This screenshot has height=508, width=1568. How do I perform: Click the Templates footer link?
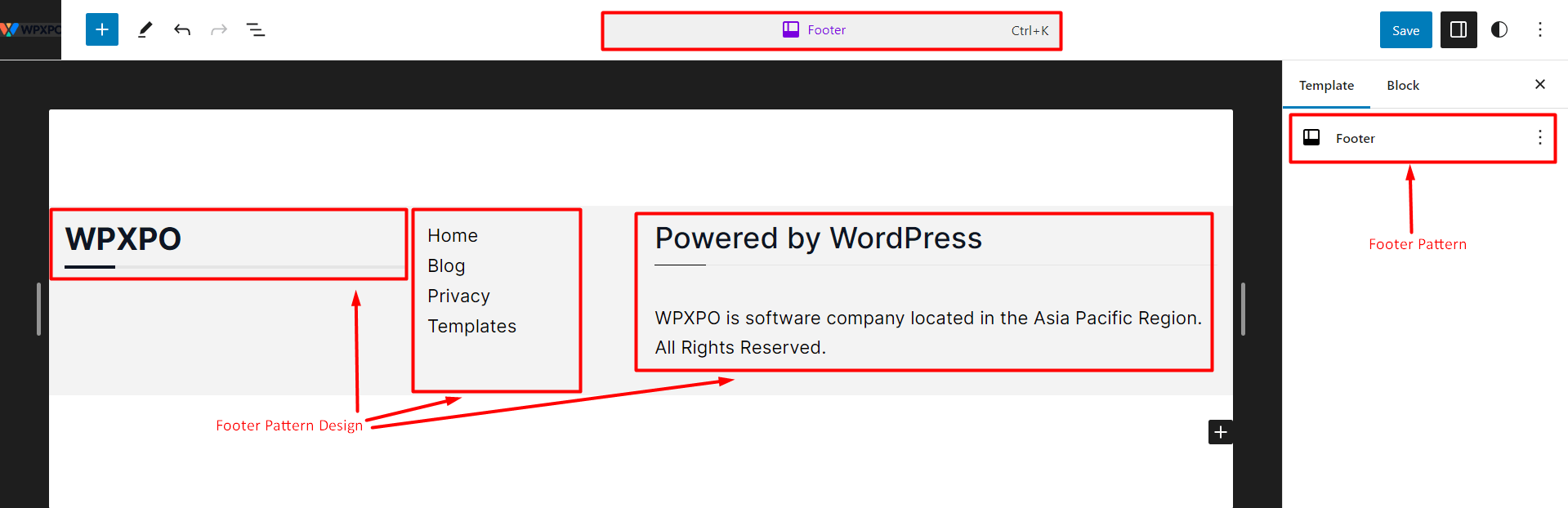(x=471, y=326)
